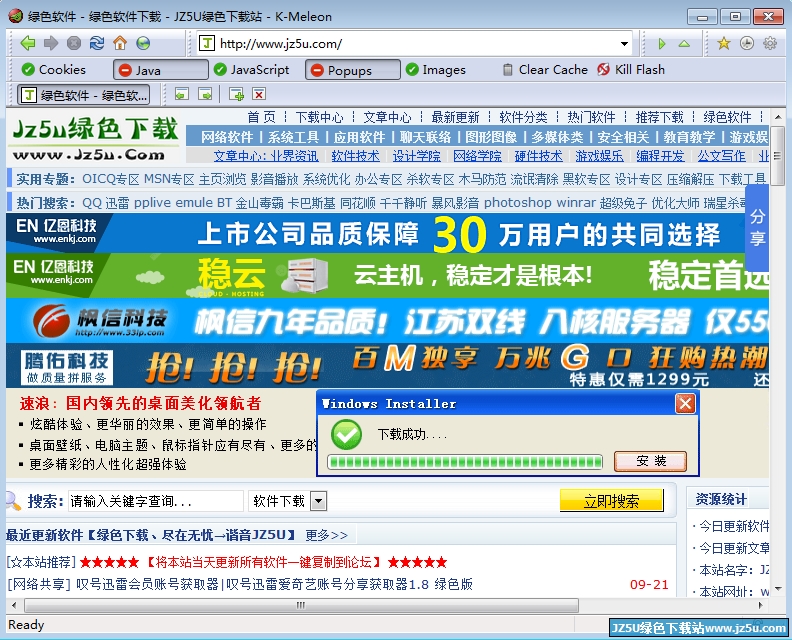The width and height of the screenshot is (792, 640).
Task: Reload the page with the Refresh icon
Action: (x=97, y=43)
